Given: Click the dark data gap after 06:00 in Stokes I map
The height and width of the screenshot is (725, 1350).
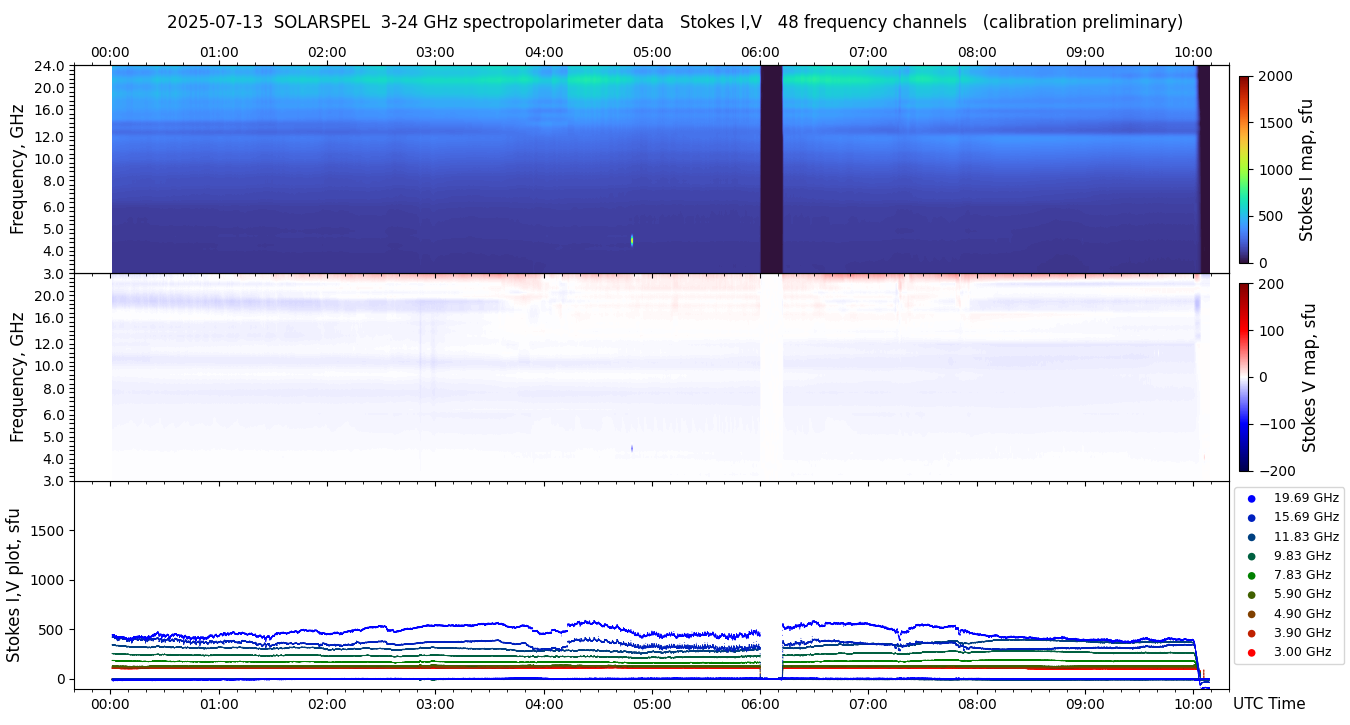Looking at the screenshot, I should (771, 169).
